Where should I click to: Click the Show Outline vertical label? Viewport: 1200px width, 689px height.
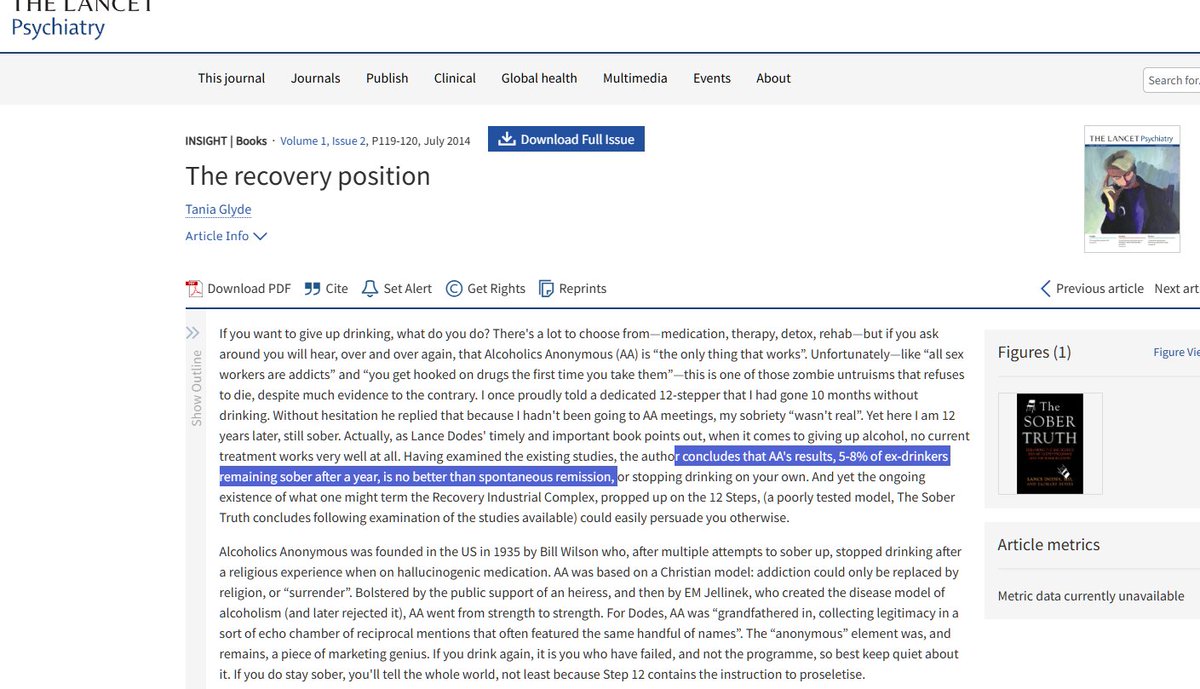[x=196, y=388]
